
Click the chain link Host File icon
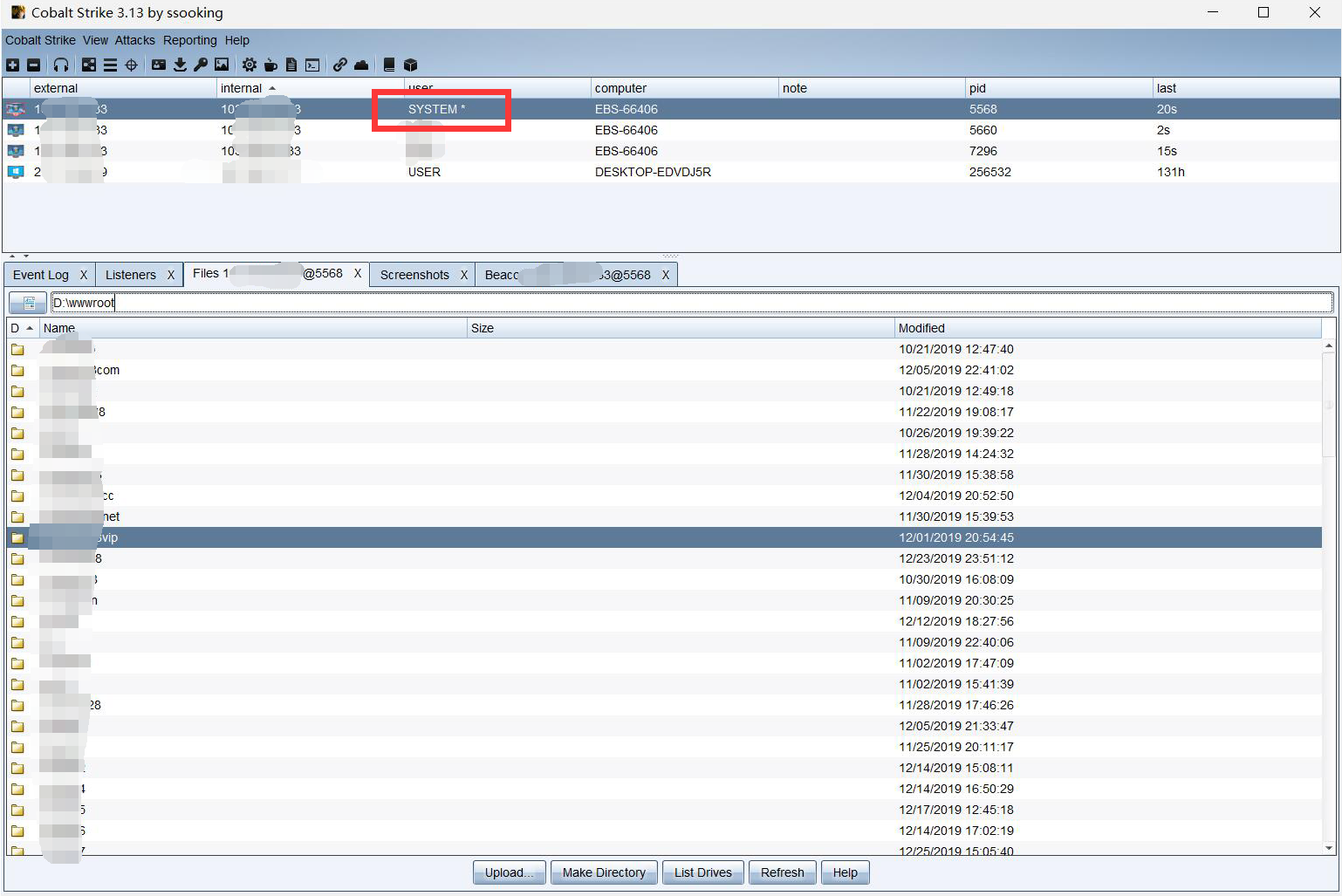pos(340,65)
